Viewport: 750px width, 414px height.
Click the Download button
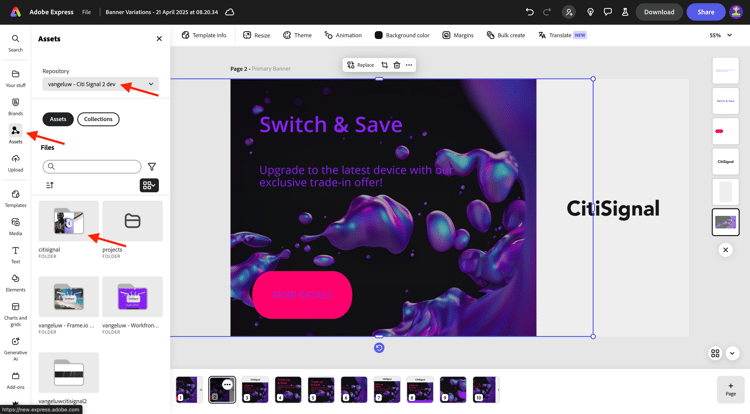(659, 12)
